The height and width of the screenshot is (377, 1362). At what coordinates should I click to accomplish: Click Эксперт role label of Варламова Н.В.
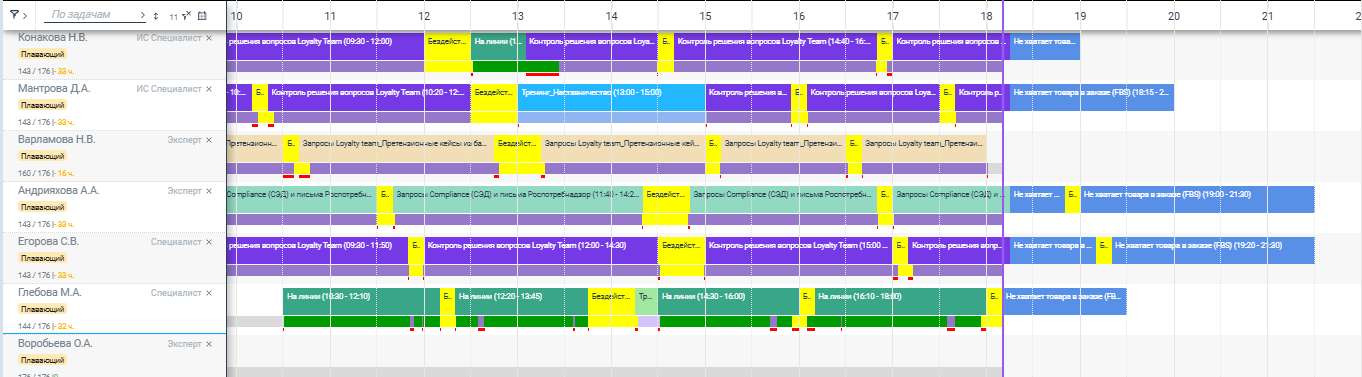[184, 139]
